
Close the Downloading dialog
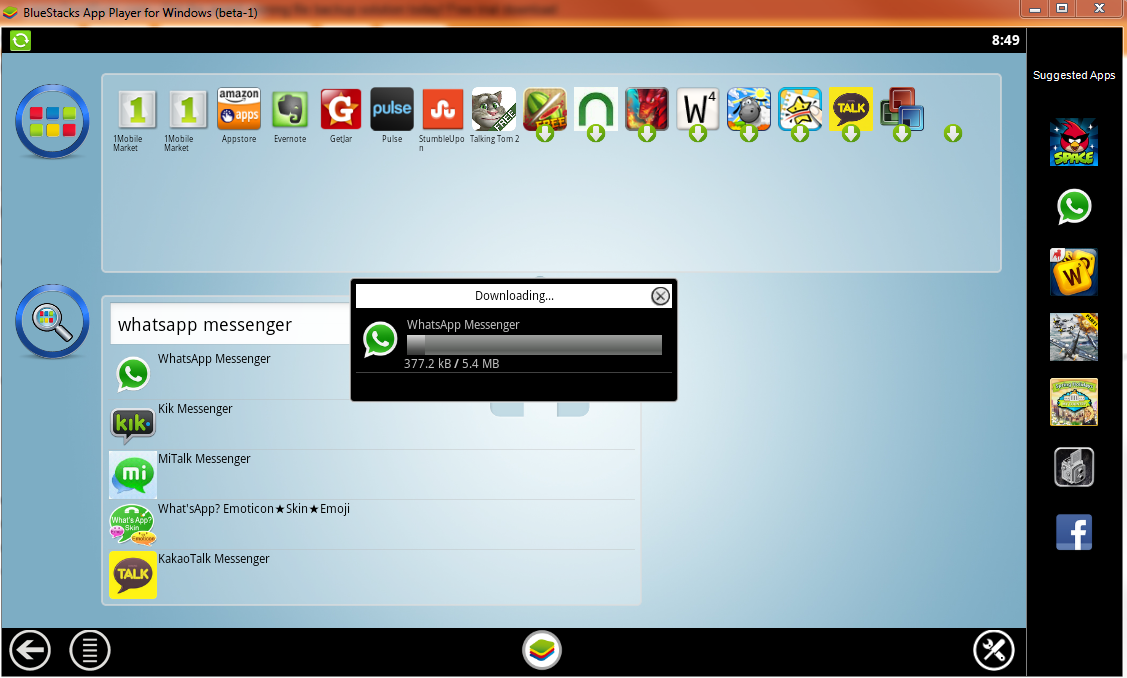[660, 296]
